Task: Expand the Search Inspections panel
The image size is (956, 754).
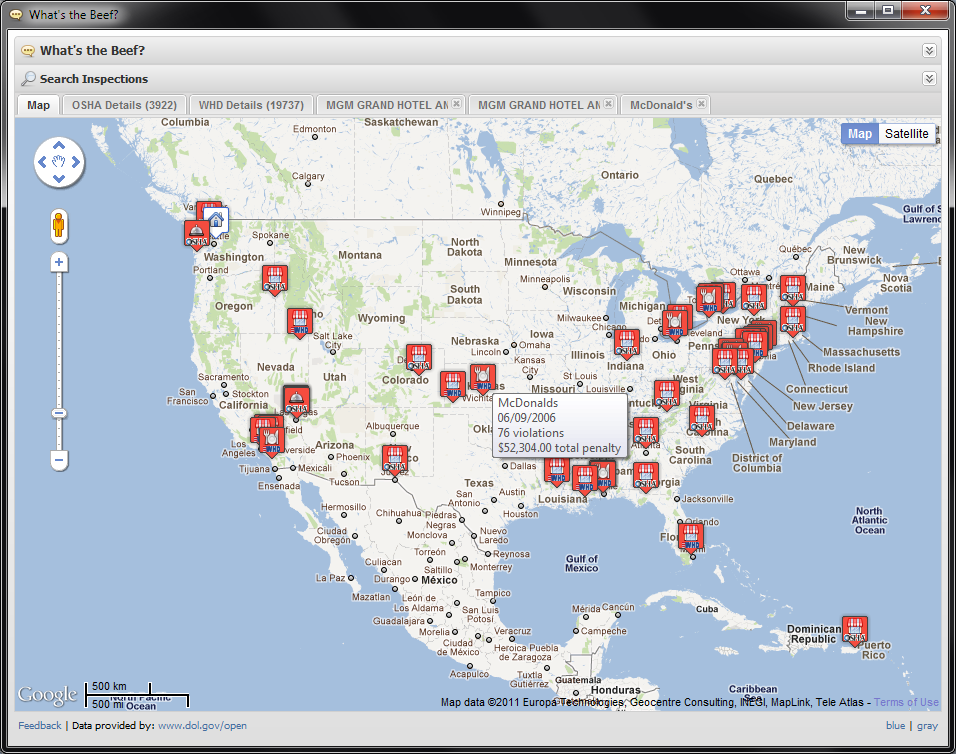Action: pyautogui.click(x=929, y=79)
